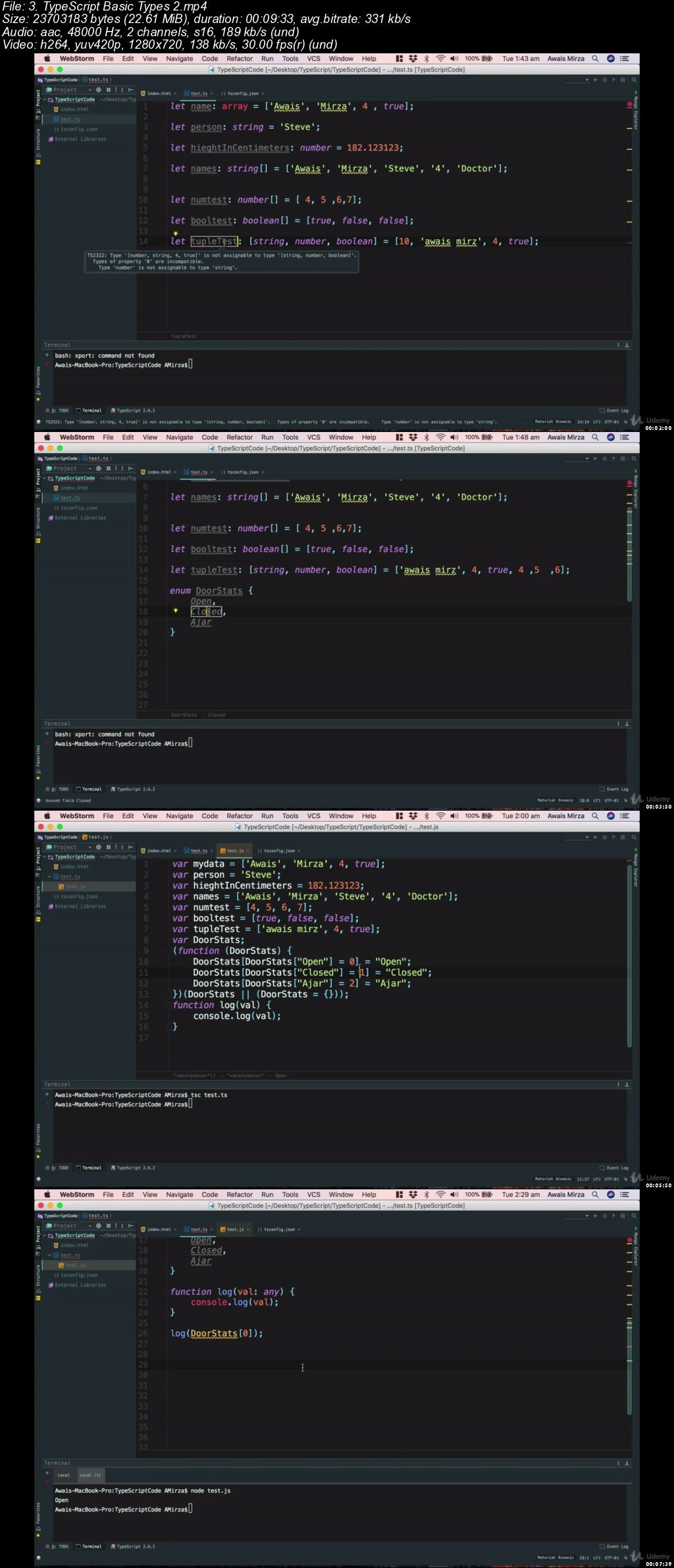Toggle the Terminal tool window button, 1:43 am frame
Viewport: 674px width, 1568px height.
pos(89,410)
